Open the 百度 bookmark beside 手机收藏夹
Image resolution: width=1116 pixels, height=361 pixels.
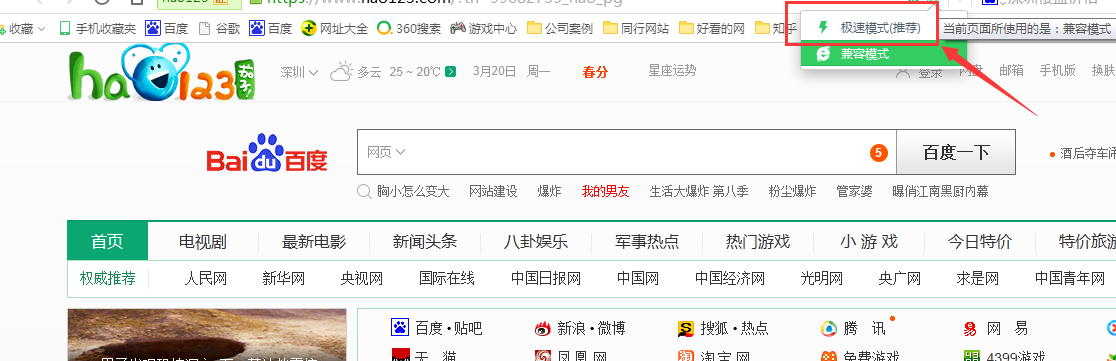point(167,28)
